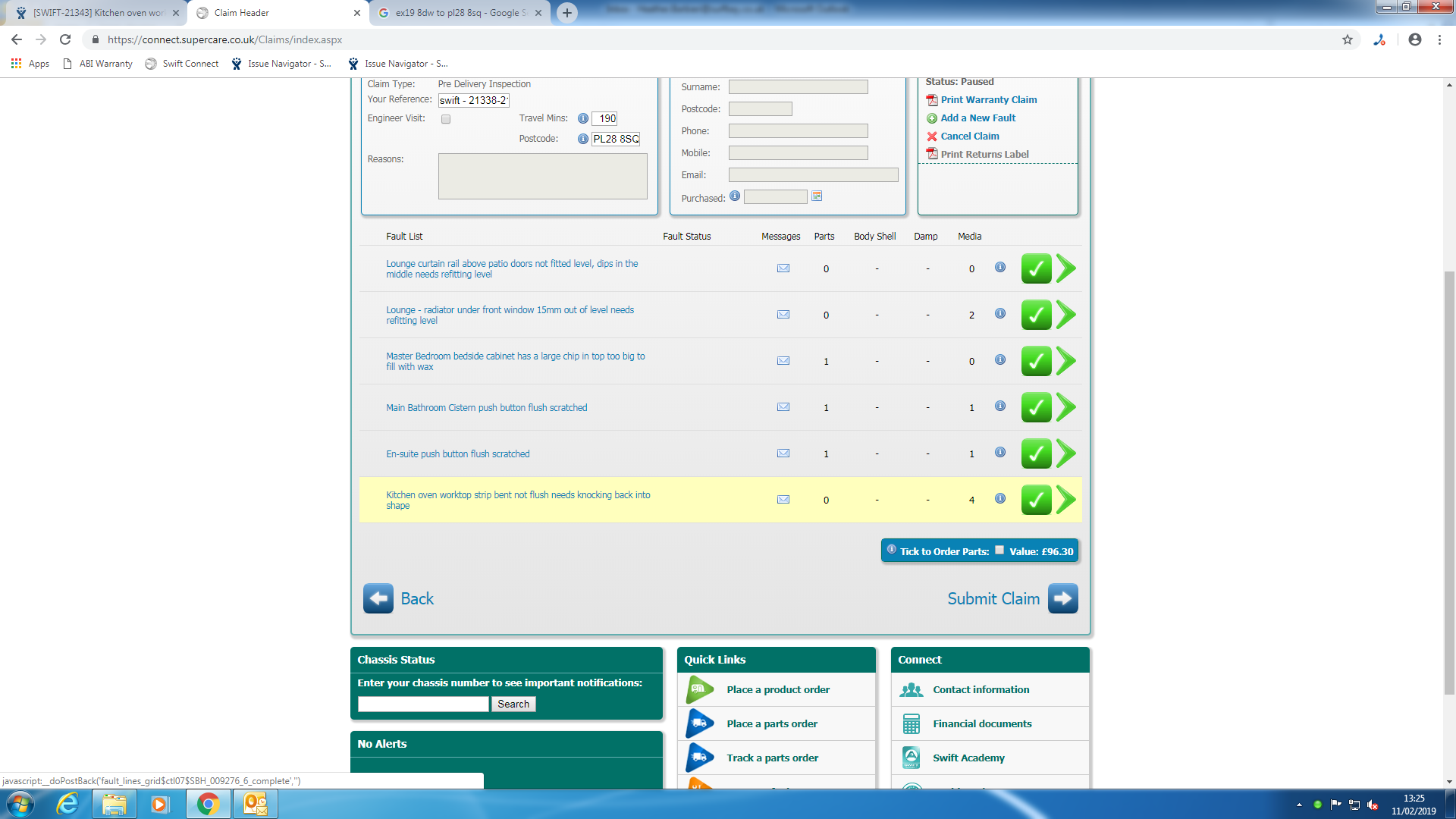The width and height of the screenshot is (1456, 819).
Task: Click info icon on Lounge radiator fault row
Action: pos(1000,313)
